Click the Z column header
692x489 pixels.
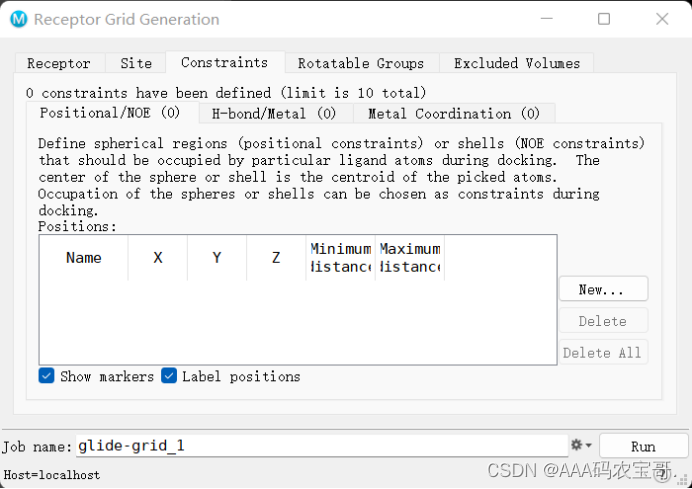(276, 258)
